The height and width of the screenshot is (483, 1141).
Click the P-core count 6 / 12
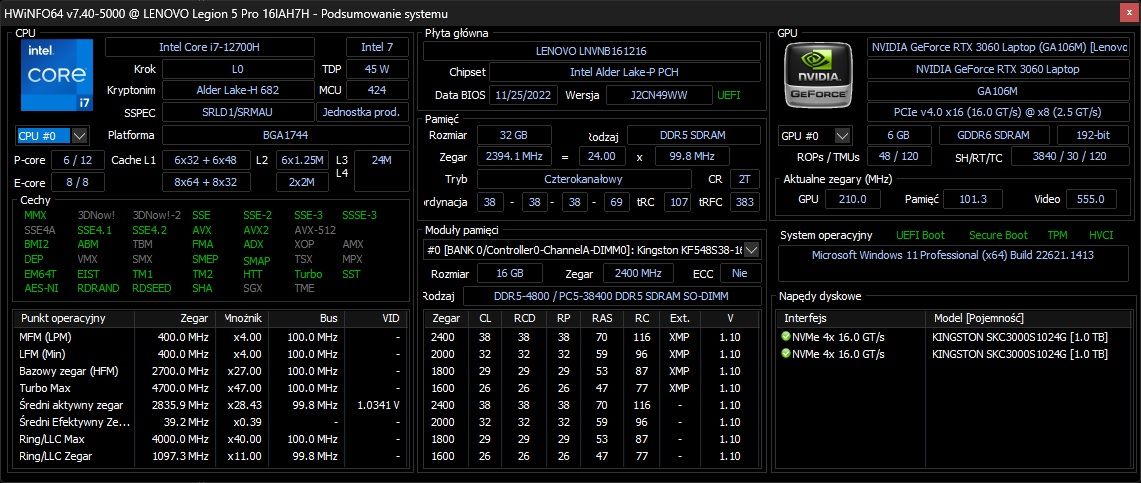coord(78,160)
